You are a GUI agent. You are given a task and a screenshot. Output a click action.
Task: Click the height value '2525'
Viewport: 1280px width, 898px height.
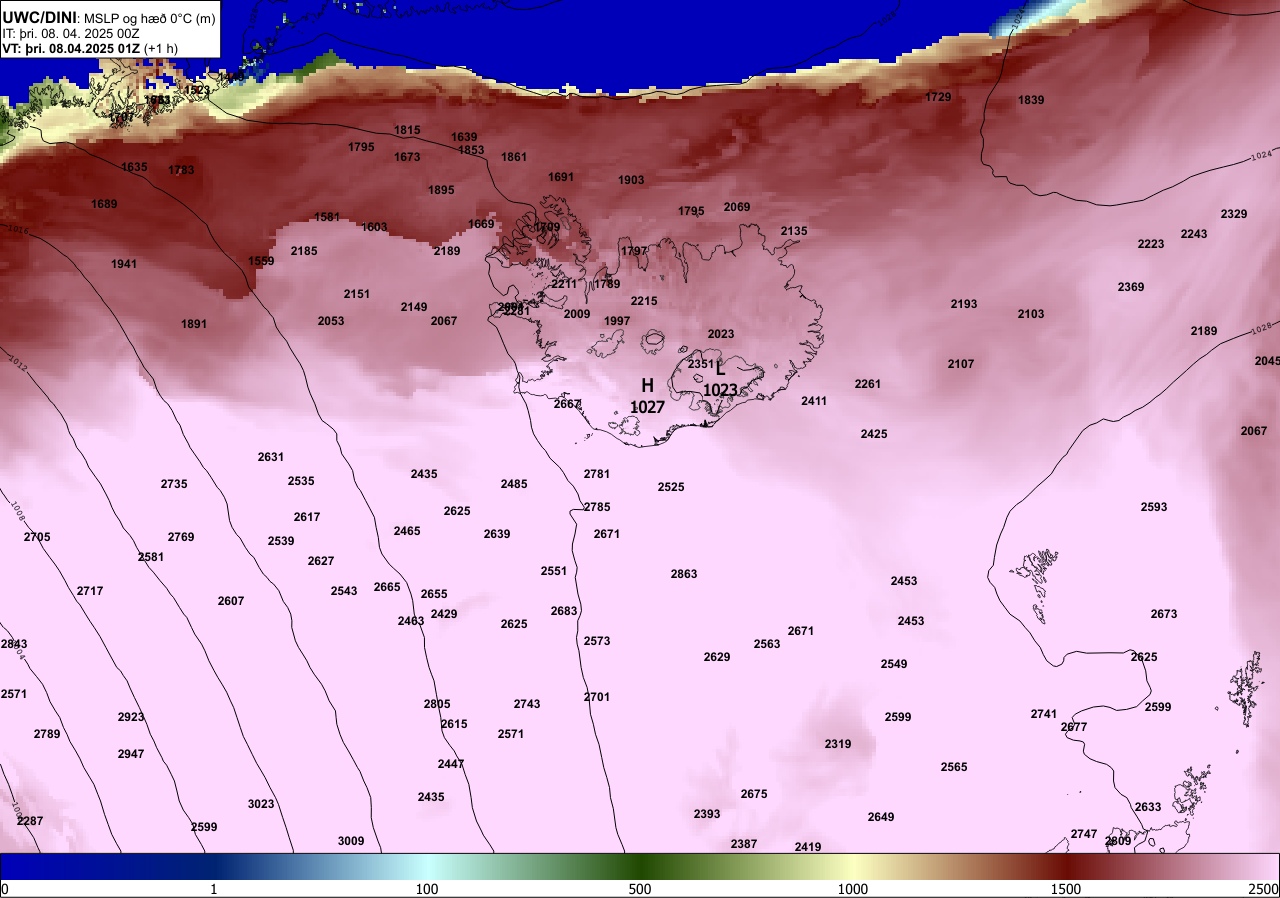point(671,487)
